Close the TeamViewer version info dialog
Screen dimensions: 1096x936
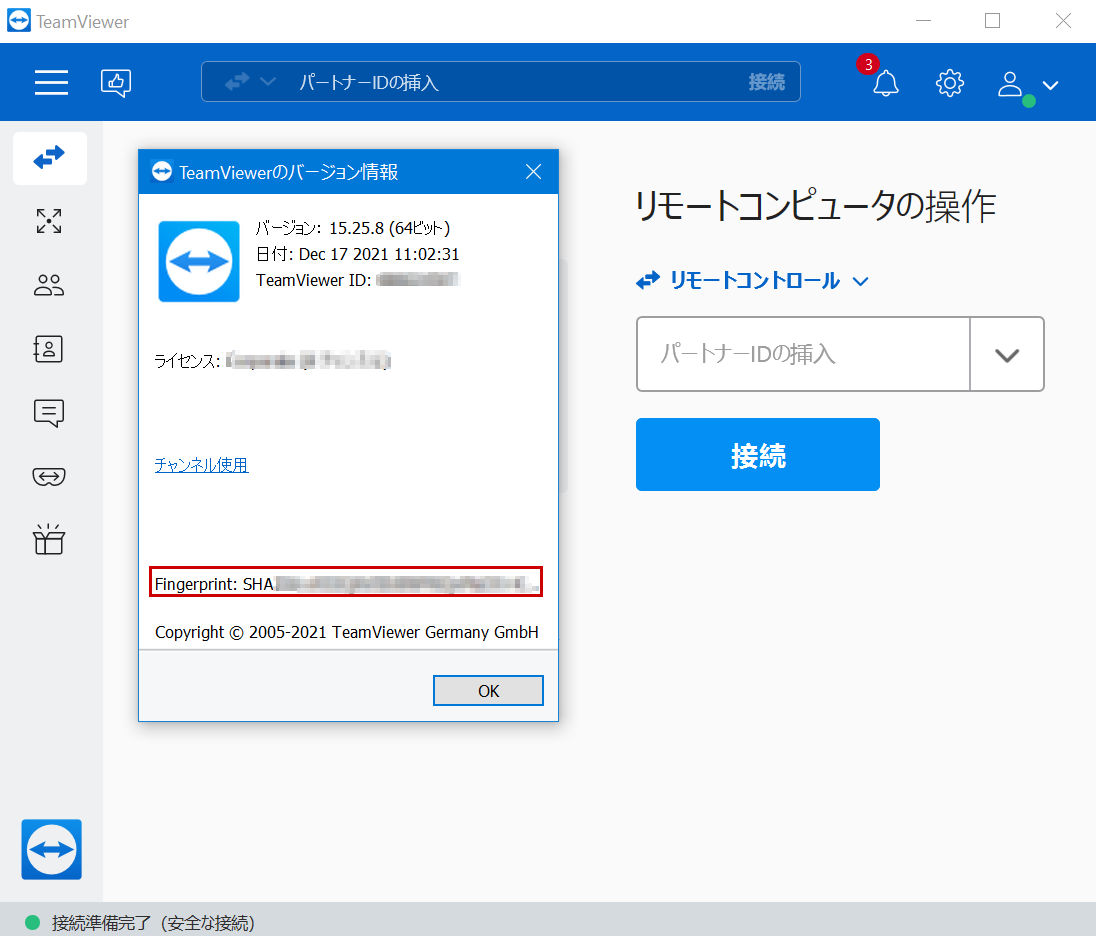pos(533,172)
